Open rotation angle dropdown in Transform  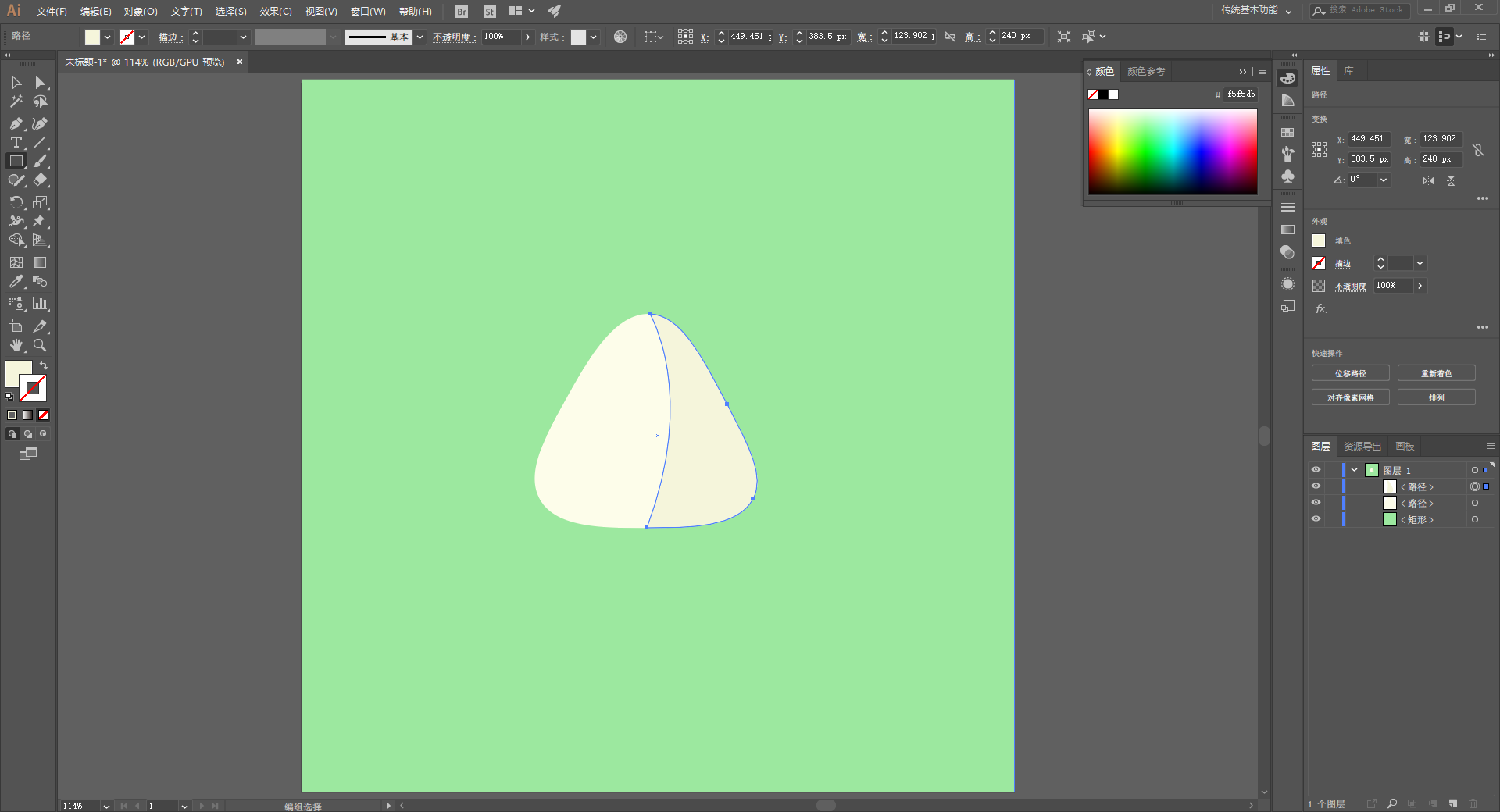click(1384, 180)
